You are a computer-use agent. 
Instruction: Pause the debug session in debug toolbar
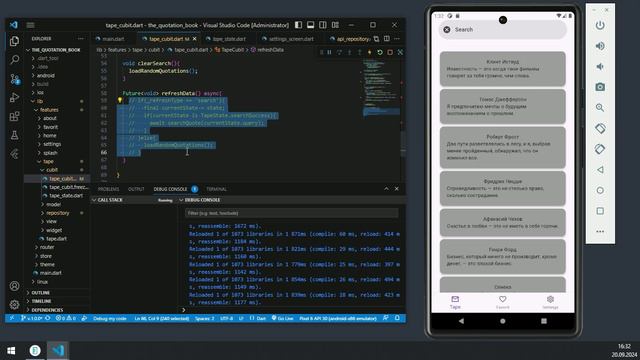coord(329,52)
